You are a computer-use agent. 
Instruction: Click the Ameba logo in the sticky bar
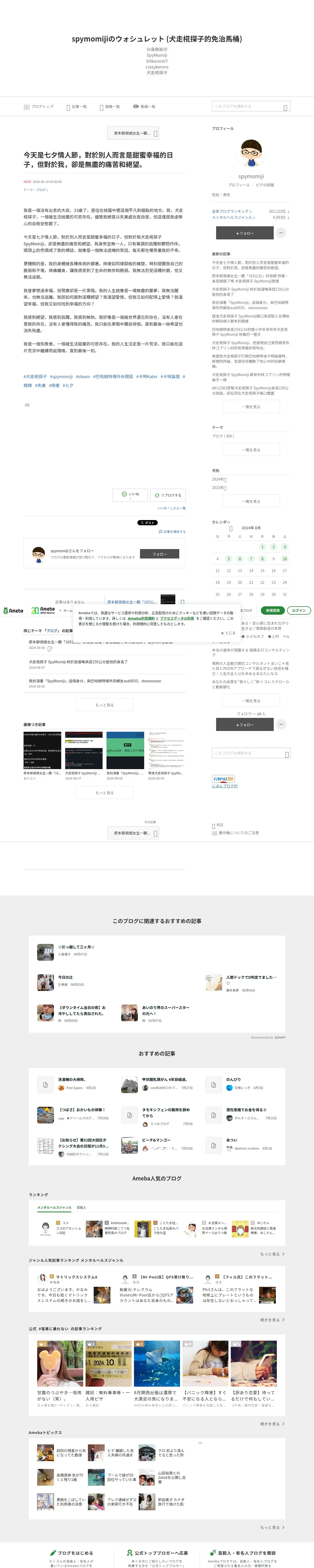pyautogui.click(x=13, y=610)
